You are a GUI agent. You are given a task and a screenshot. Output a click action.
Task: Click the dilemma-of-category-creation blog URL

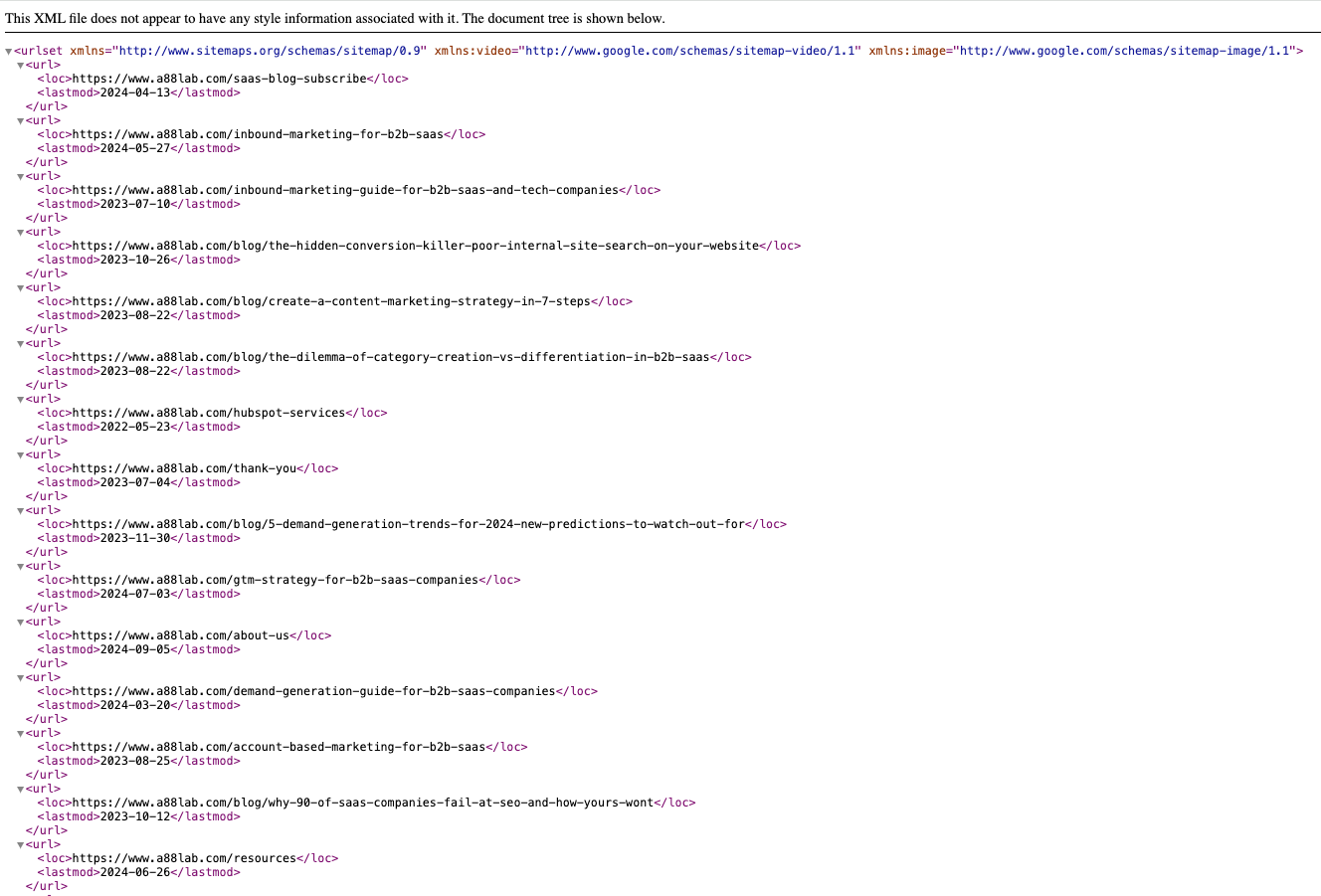[391, 357]
